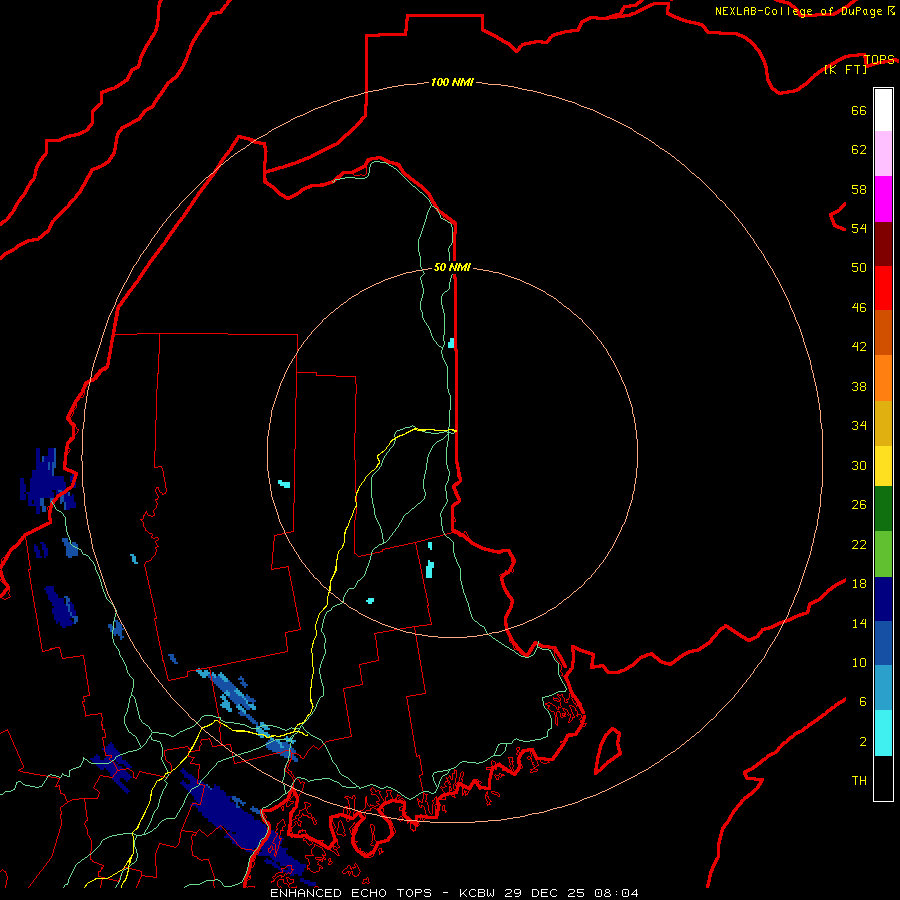Click the legend value 26
This screenshot has width=900, height=900.
tap(859, 505)
